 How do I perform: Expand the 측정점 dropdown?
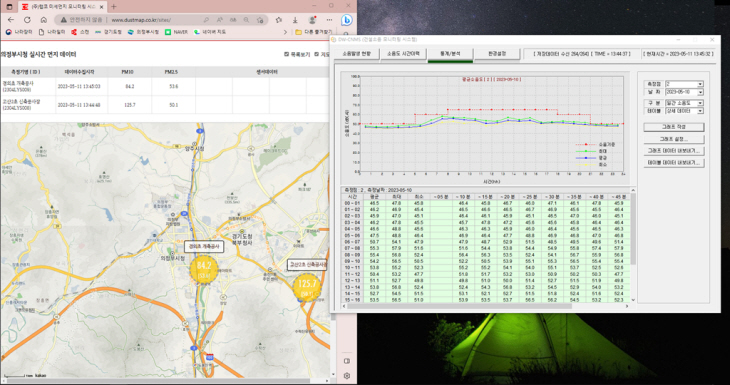coord(684,84)
